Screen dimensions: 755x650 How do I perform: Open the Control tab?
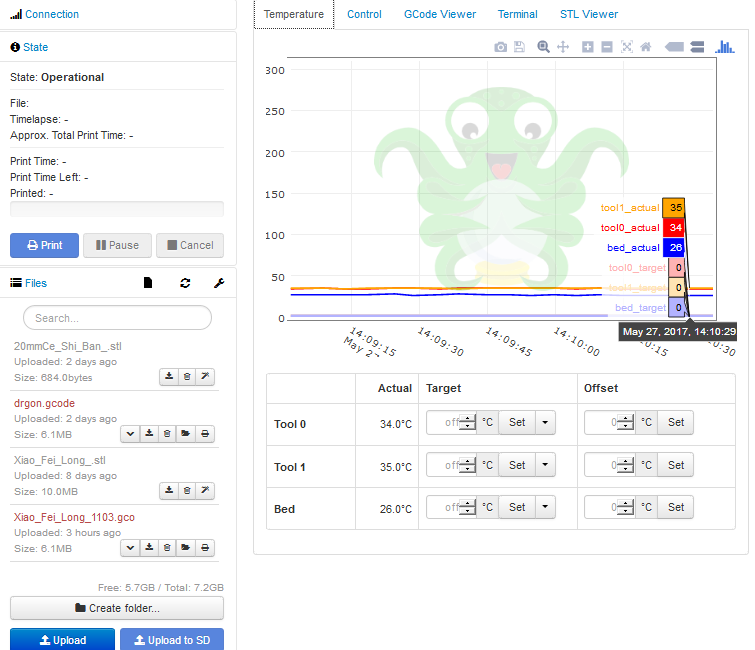[364, 14]
